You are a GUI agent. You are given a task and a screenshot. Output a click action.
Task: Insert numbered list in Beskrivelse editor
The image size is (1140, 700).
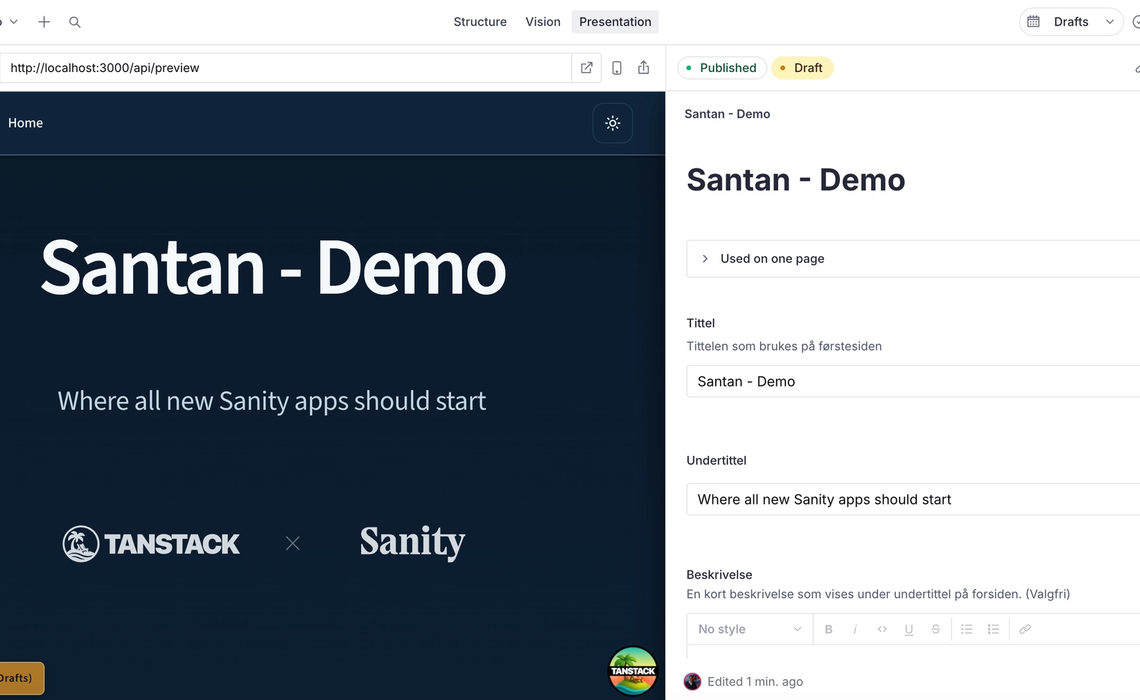993,629
